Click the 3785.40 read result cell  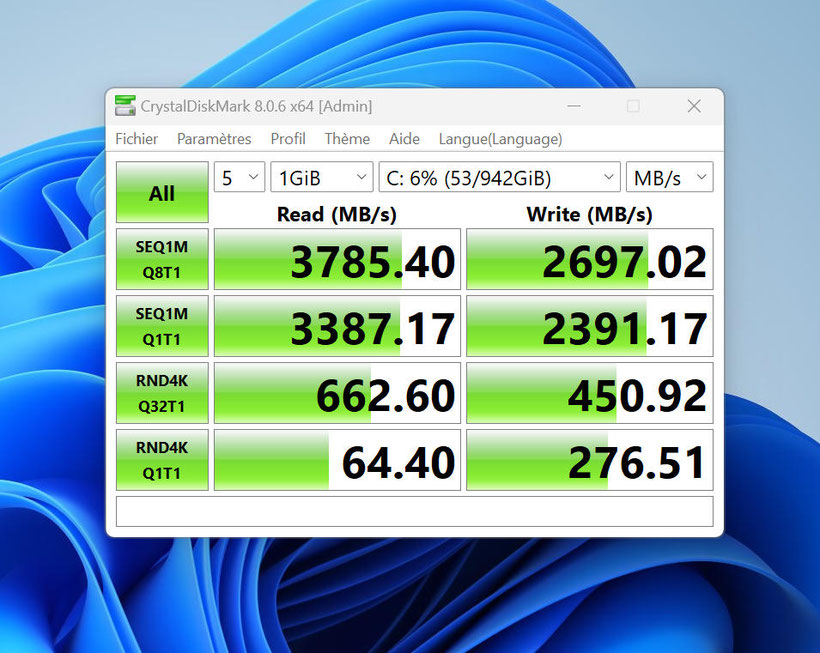point(337,259)
